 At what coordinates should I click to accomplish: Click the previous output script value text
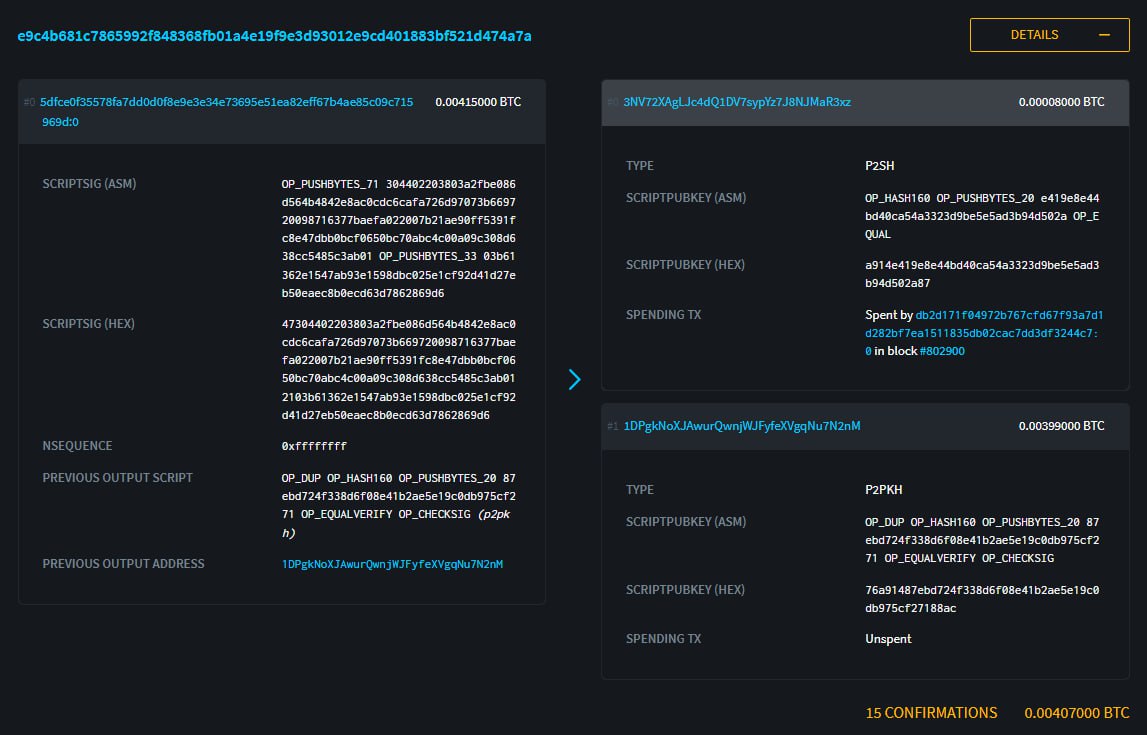pyautogui.click(x=399, y=505)
